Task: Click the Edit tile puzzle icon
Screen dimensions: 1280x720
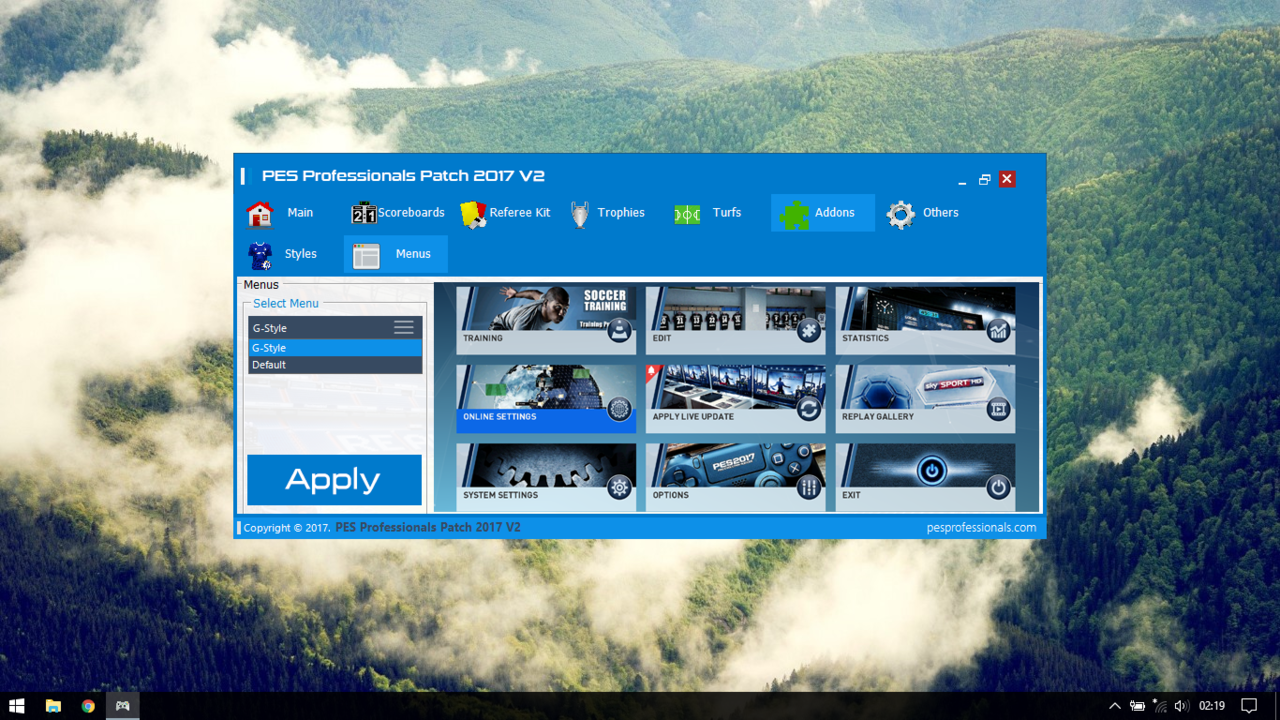Action: (x=809, y=330)
